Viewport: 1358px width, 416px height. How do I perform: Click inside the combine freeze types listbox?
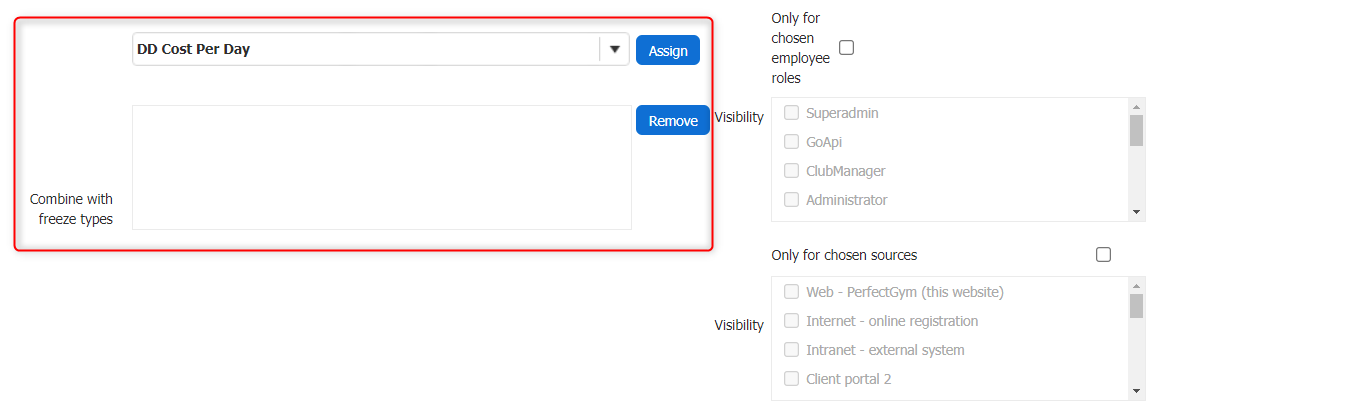click(381, 167)
